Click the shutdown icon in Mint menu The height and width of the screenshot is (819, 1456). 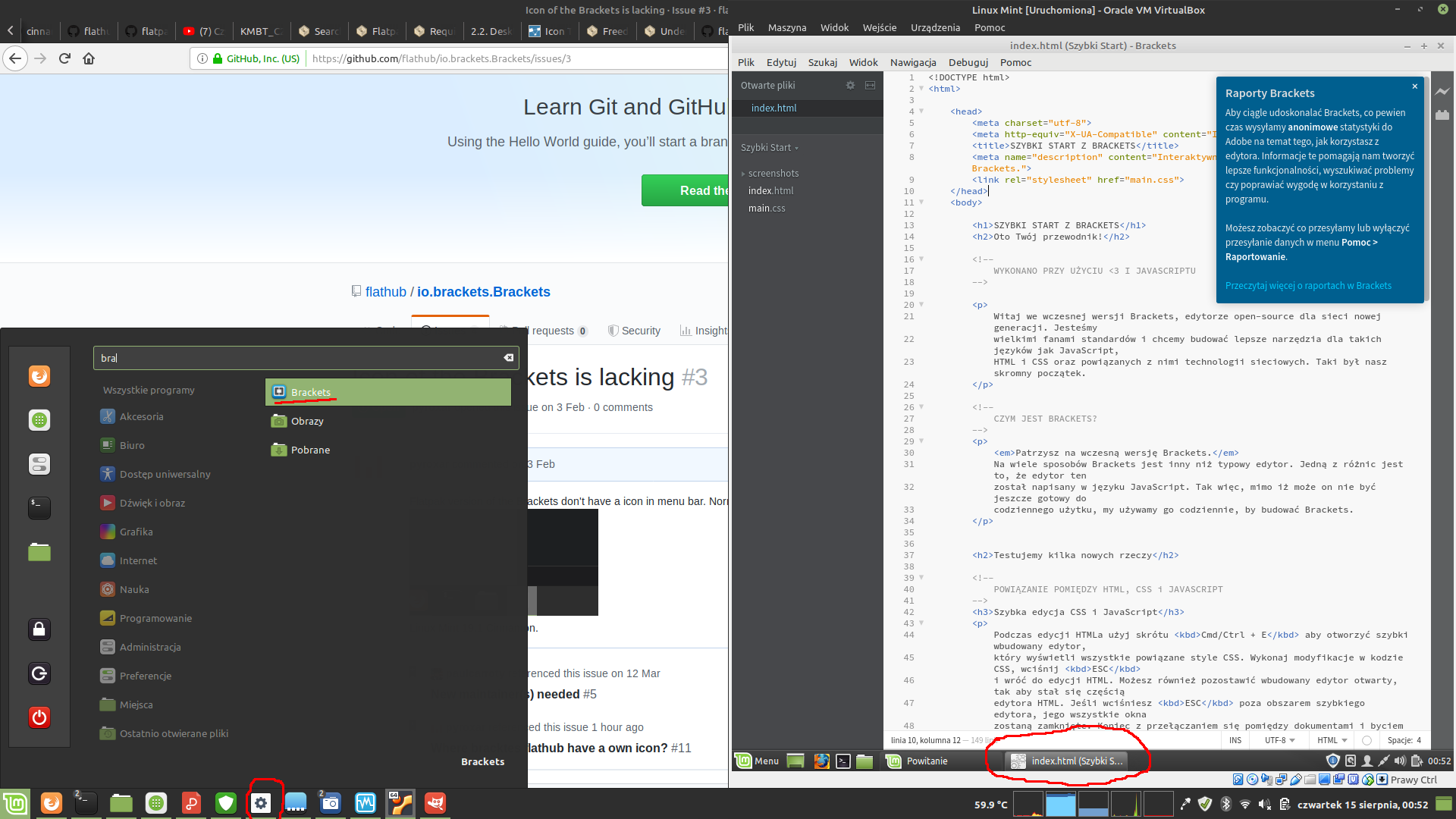[39, 717]
